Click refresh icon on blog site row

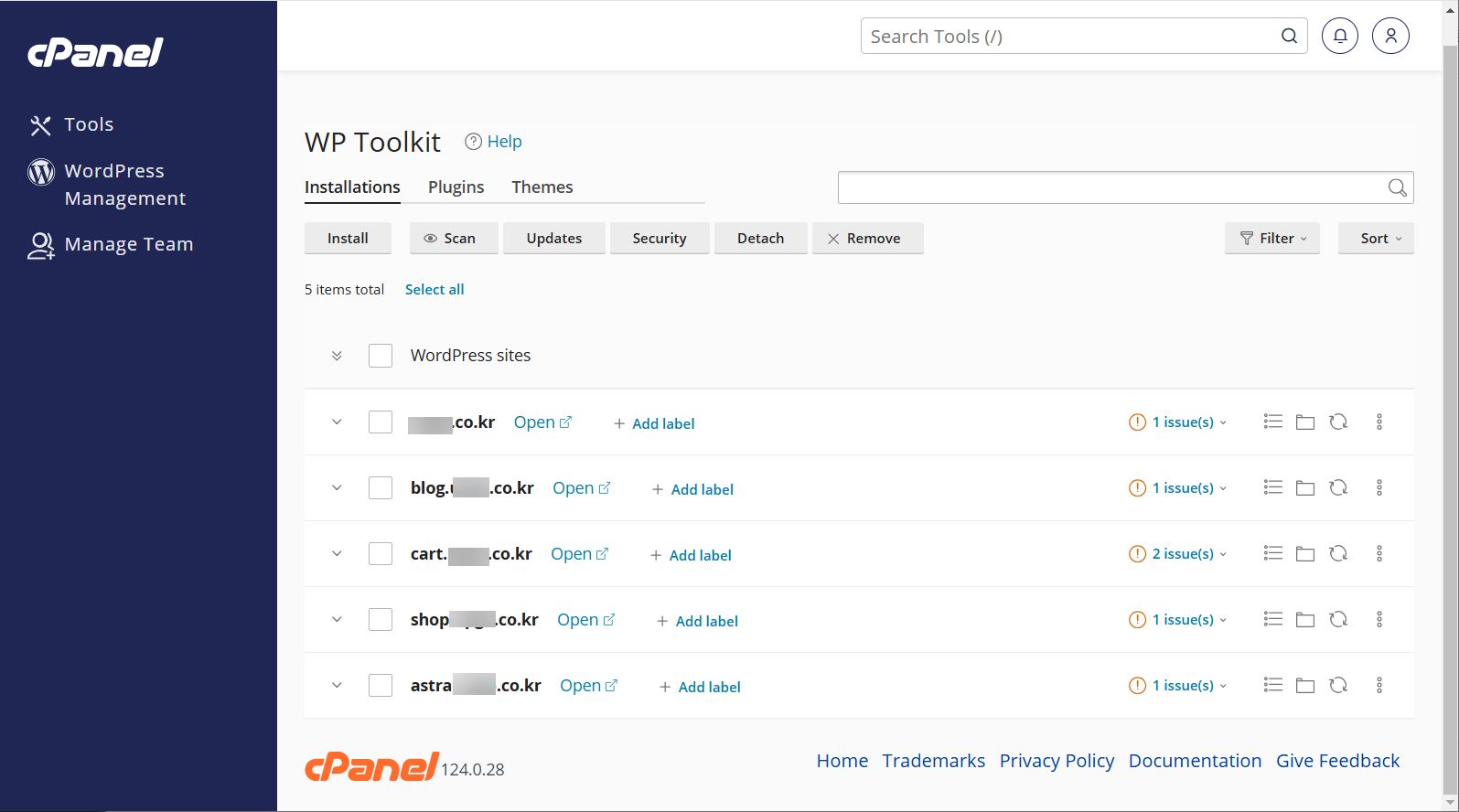(x=1338, y=487)
